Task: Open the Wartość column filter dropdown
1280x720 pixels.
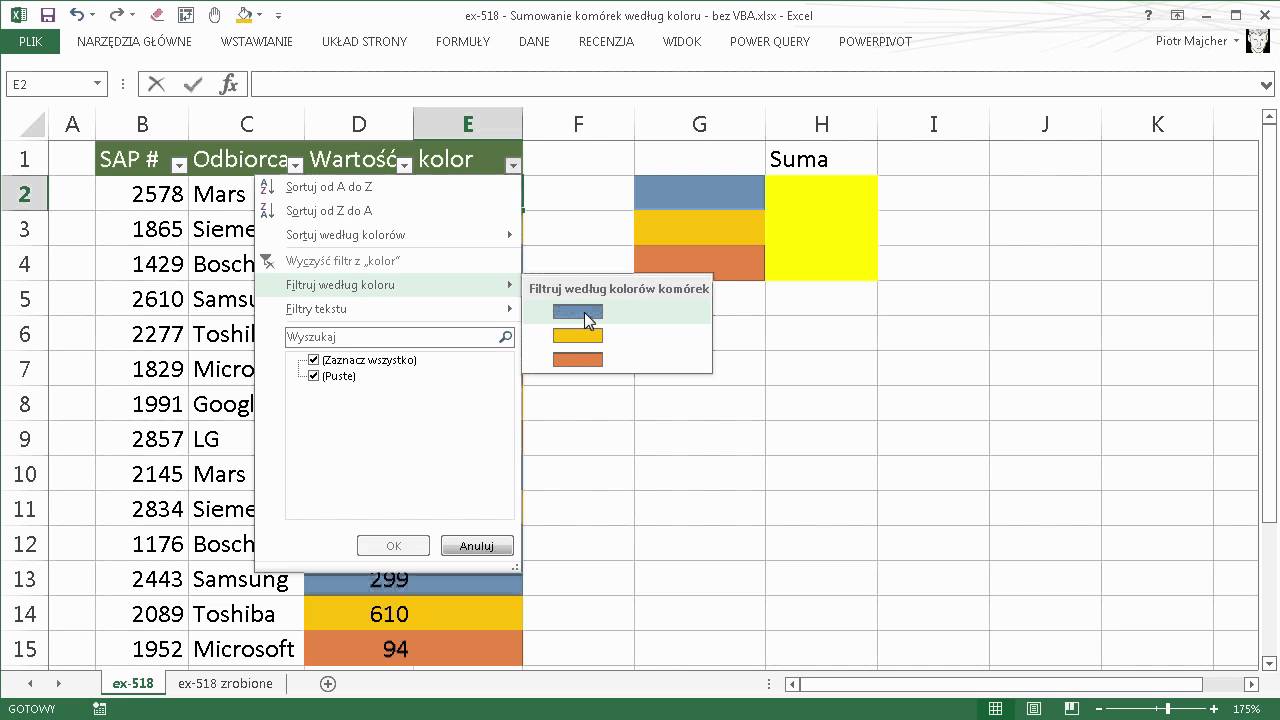Action: (x=404, y=165)
